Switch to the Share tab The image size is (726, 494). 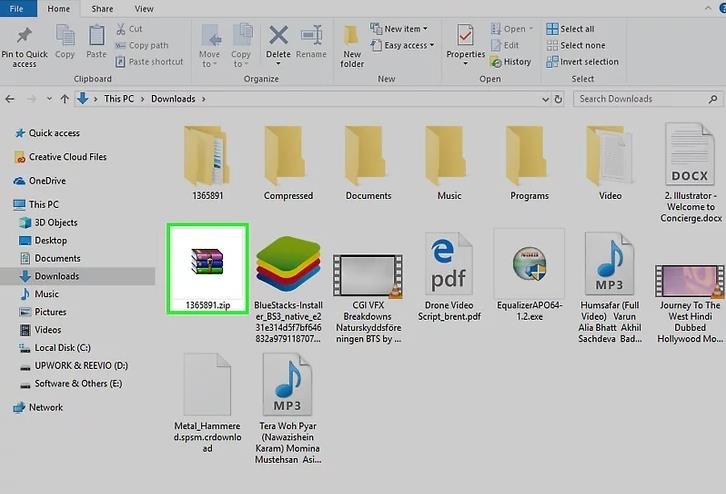[102, 8]
